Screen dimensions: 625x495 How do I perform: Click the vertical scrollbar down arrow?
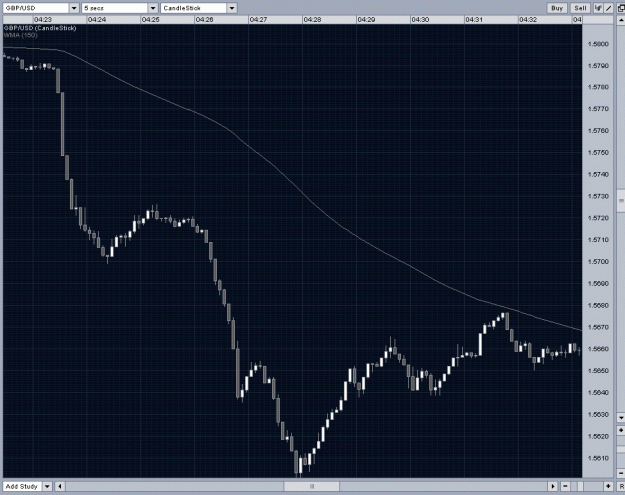click(x=621, y=417)
